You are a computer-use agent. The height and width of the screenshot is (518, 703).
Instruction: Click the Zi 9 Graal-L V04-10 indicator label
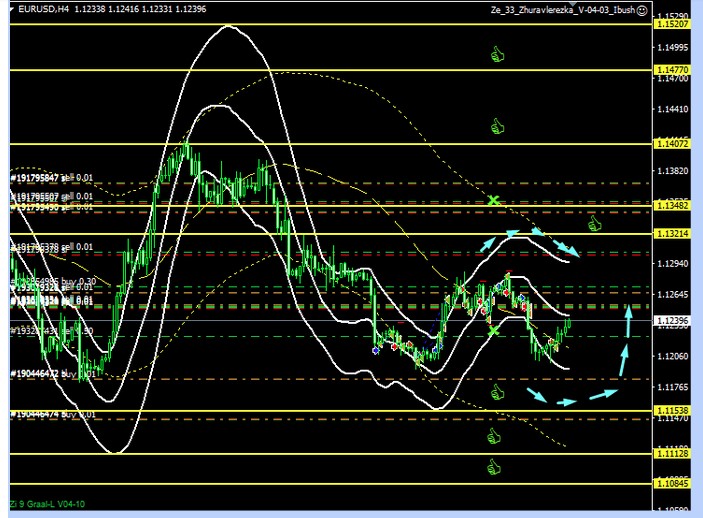[x=45, y=503]
